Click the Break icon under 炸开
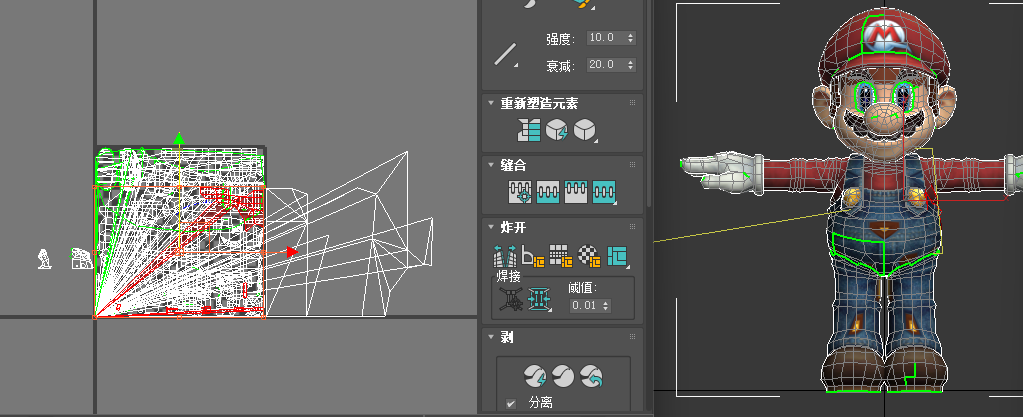 point(505,256)
